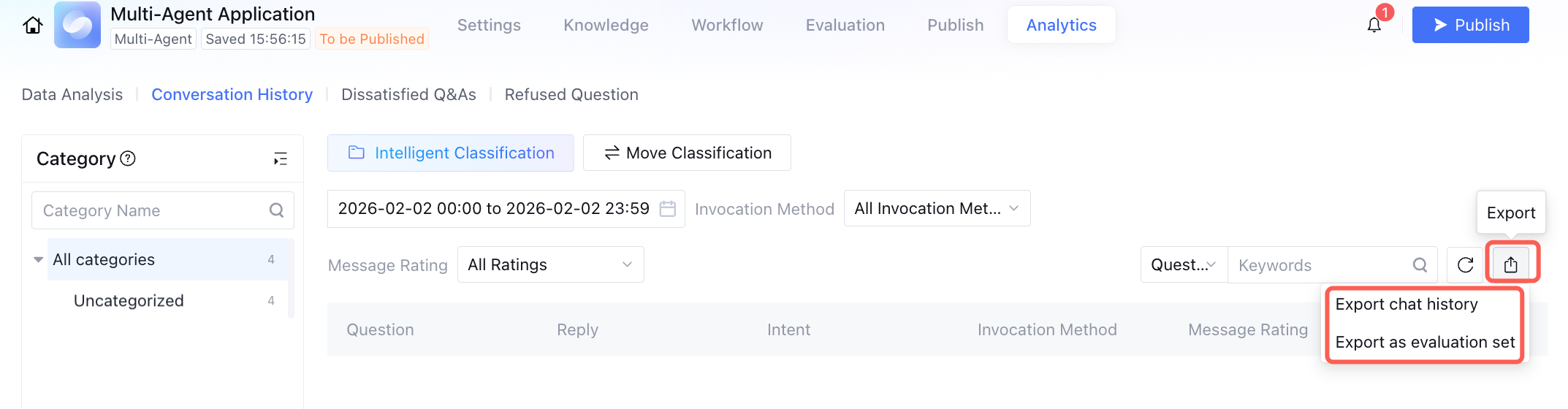Click the home icon
1568x409 pixels.
(33, 26)
